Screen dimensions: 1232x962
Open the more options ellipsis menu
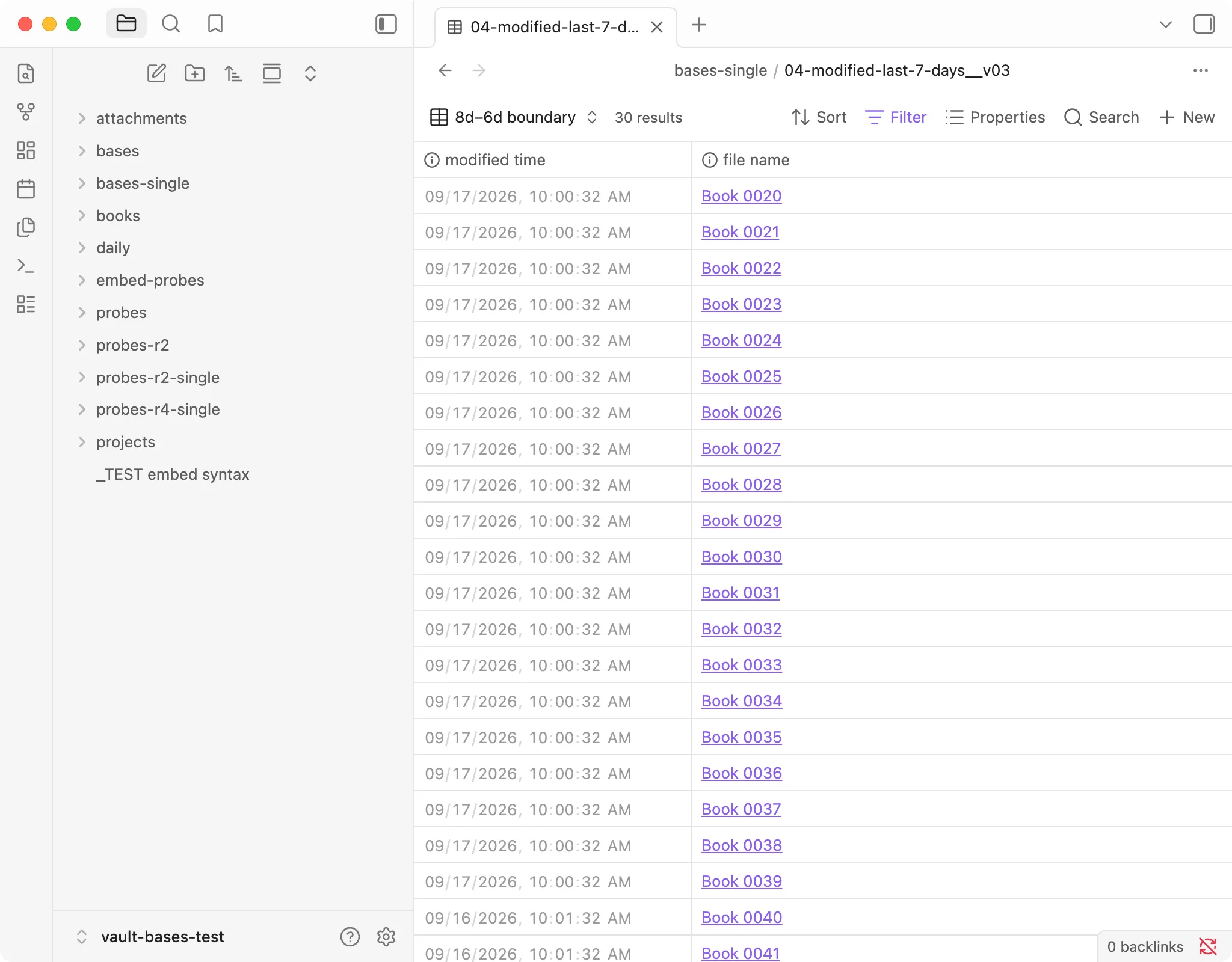point(1200,70)
